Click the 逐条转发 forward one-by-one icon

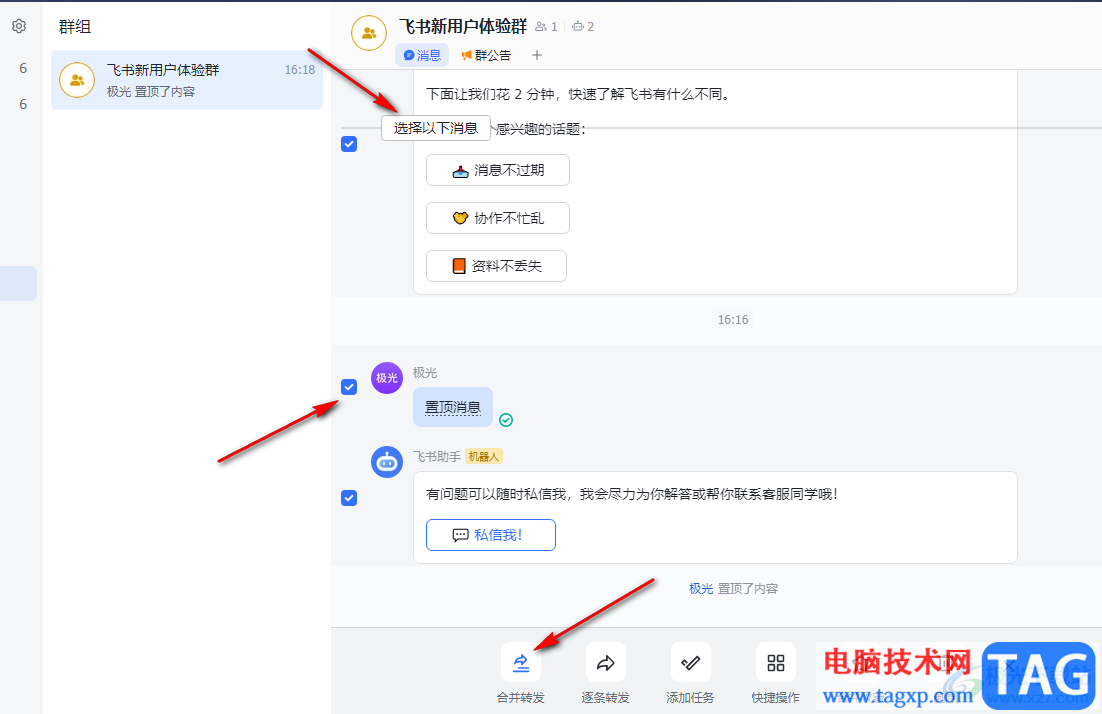click(x=606, y=662)
